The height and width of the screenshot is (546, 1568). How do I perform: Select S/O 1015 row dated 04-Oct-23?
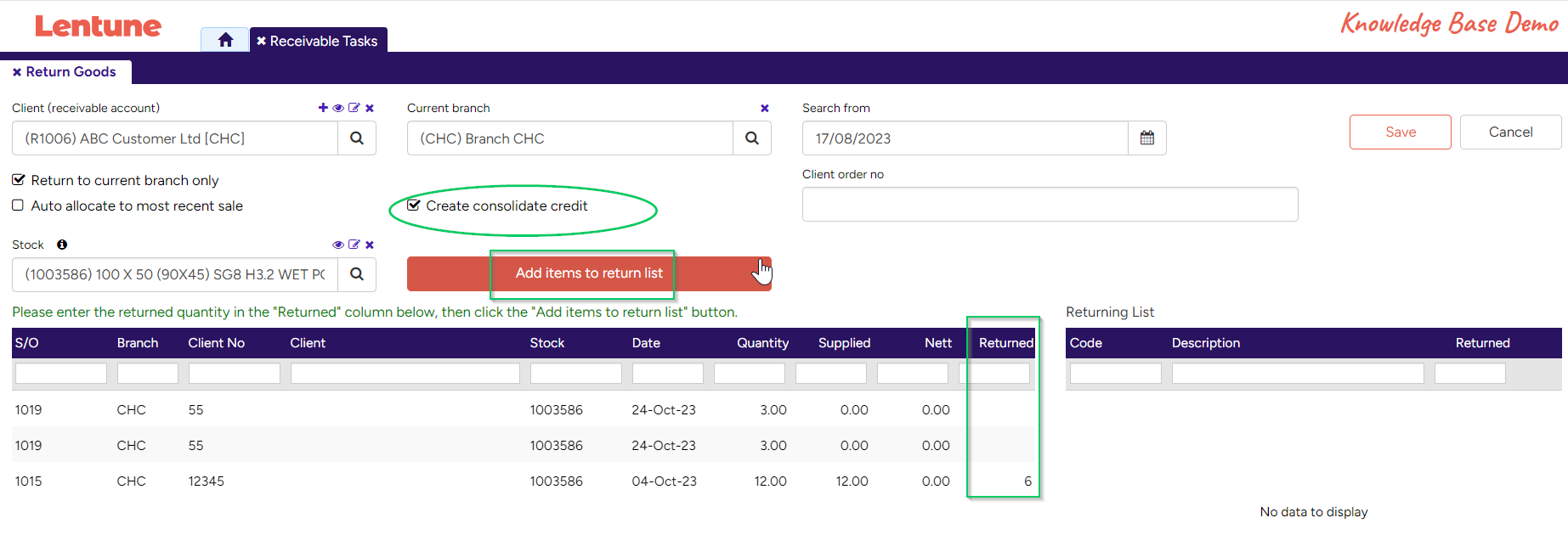coord(524,481)
